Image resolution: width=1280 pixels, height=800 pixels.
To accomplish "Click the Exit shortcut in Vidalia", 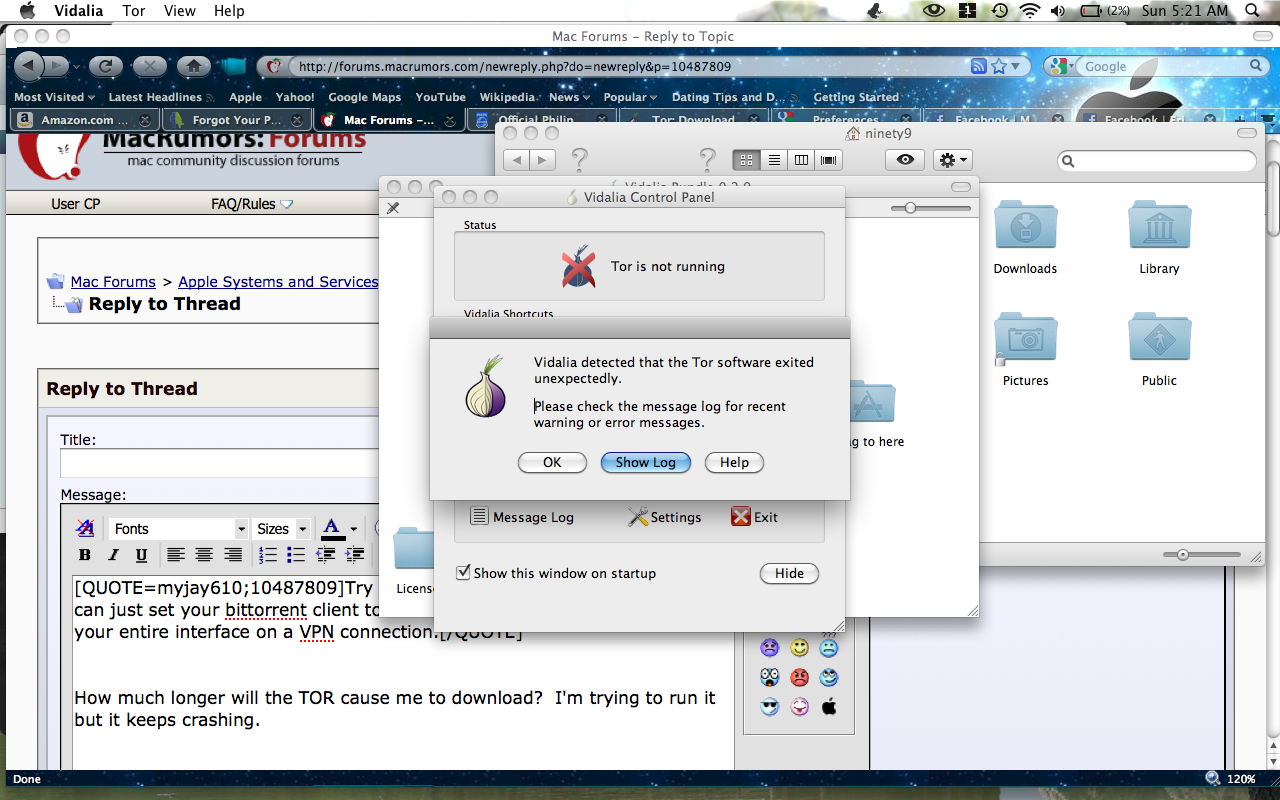I will [754, 517].
